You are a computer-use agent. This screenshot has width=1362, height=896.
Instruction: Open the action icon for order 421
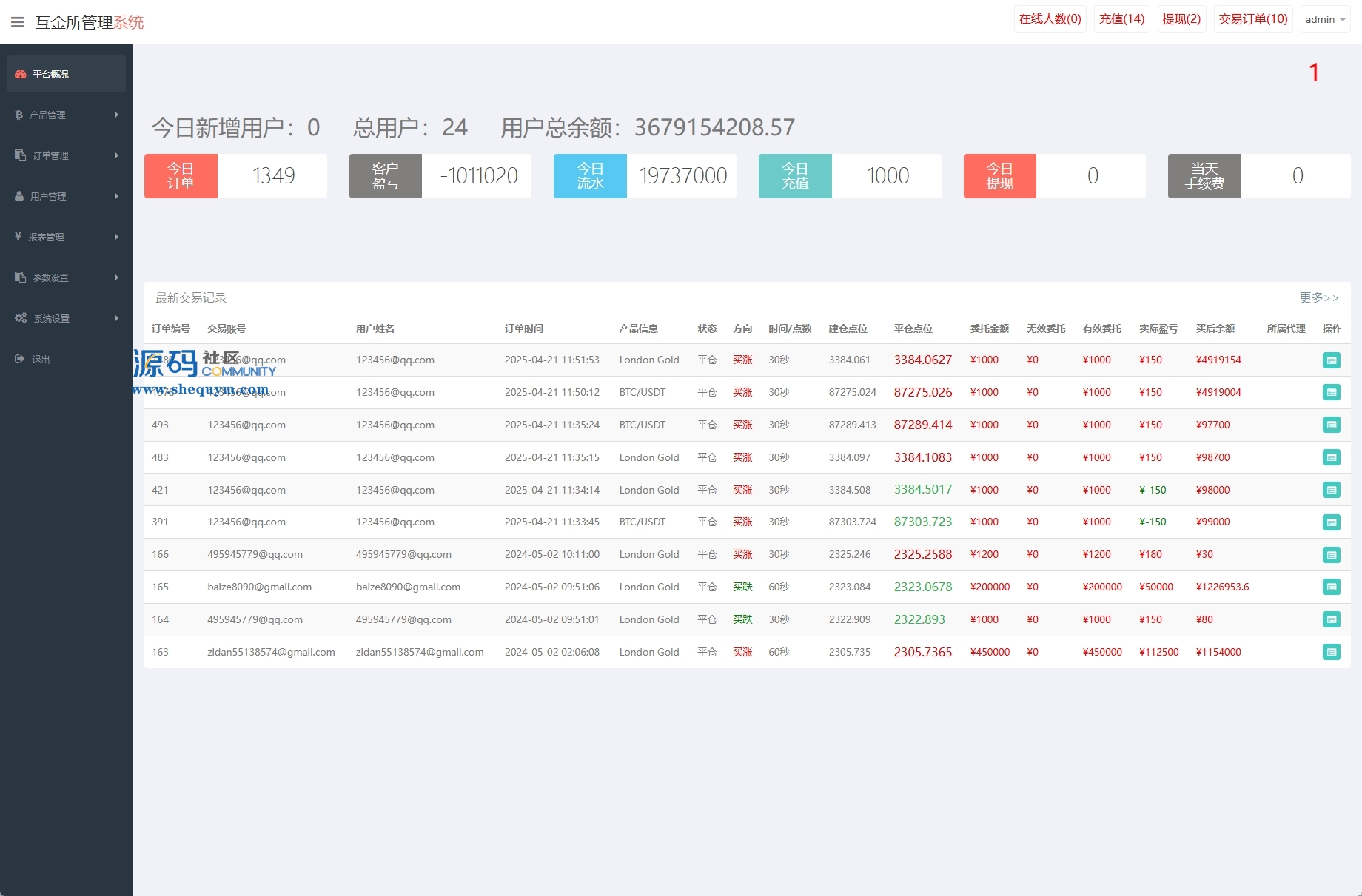coord(1331,491)
